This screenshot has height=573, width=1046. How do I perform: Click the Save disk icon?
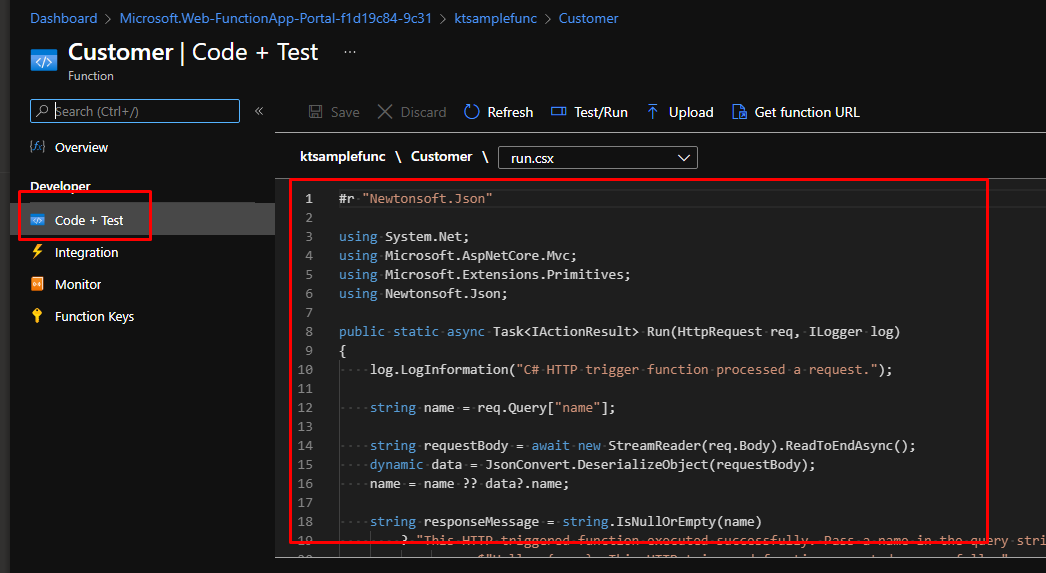coord(316,112)
